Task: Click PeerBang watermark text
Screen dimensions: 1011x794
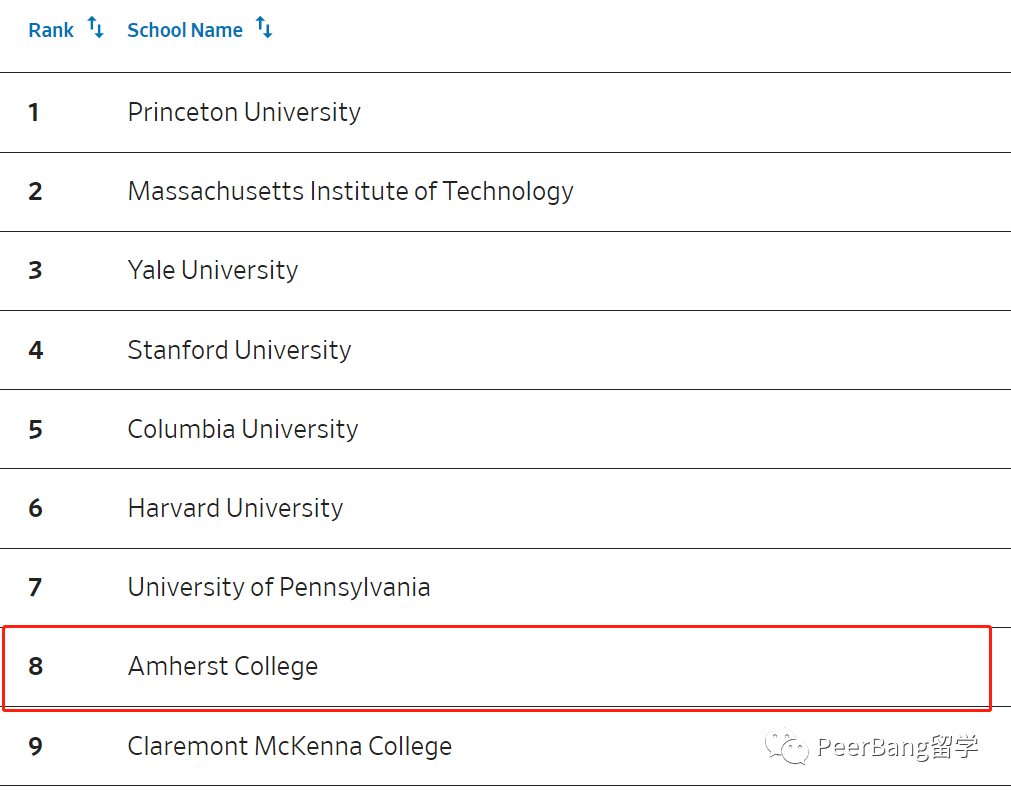Action: 898,747
